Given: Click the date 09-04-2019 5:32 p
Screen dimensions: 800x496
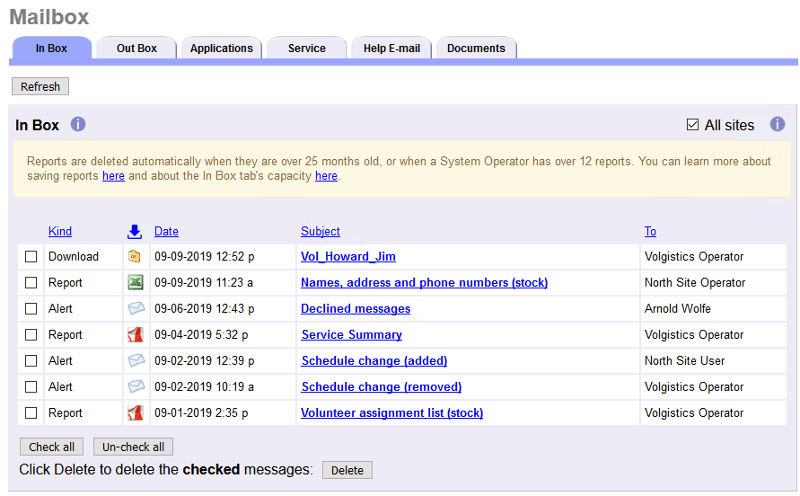Looking at the screenshot, I should click(x=201, y=335).
